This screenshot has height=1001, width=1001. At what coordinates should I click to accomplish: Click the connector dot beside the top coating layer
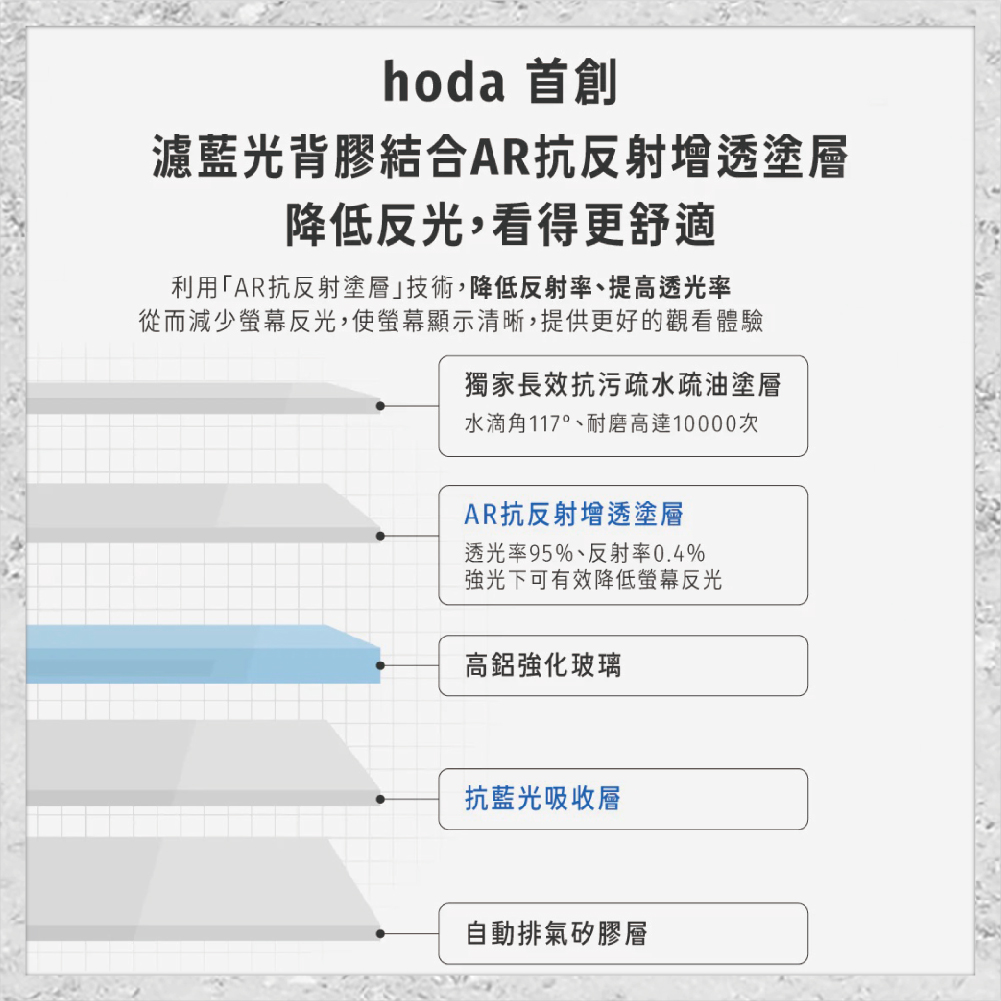point(380,406)
